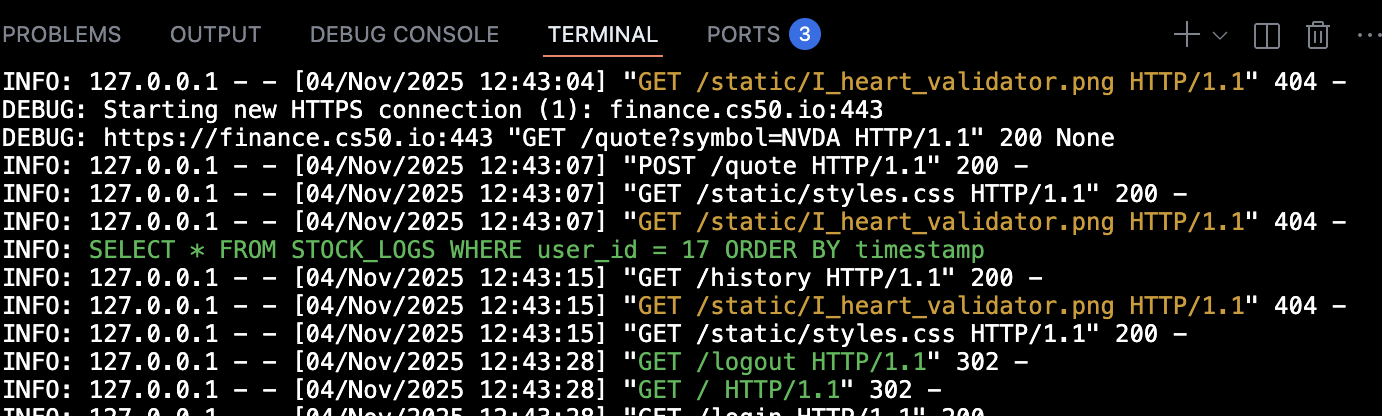Open the panel's more actions ellipsis
Screen dimensions: 1382x416
coord(1367,36)
